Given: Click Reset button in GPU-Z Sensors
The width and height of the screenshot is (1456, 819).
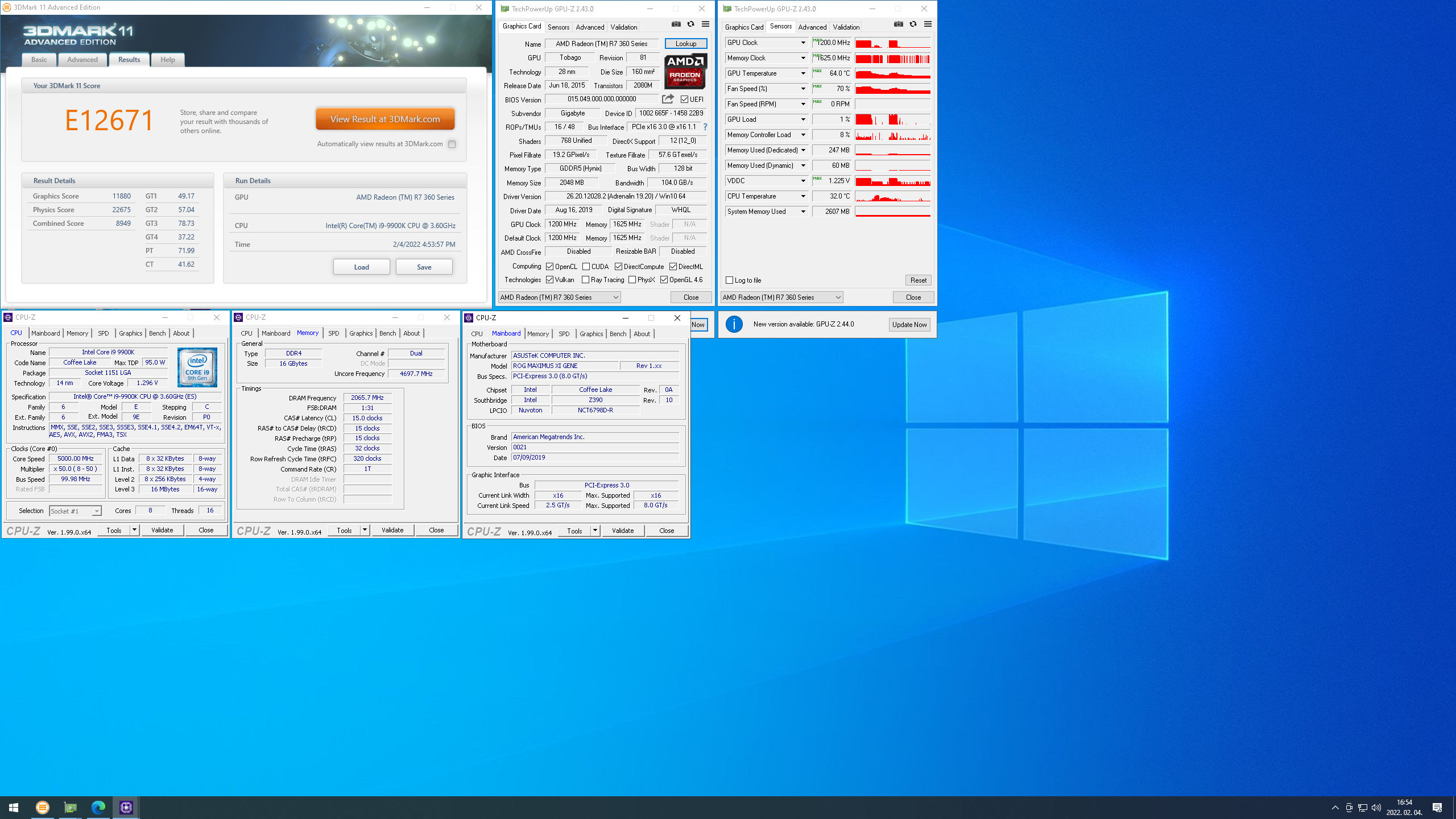Looking at the screenshot, I should (x=918, y=280).
